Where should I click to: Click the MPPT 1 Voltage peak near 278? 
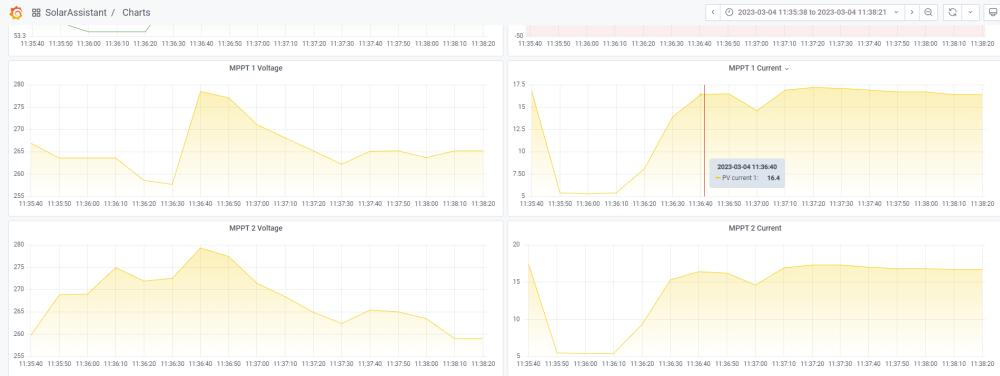coord(200,91)
